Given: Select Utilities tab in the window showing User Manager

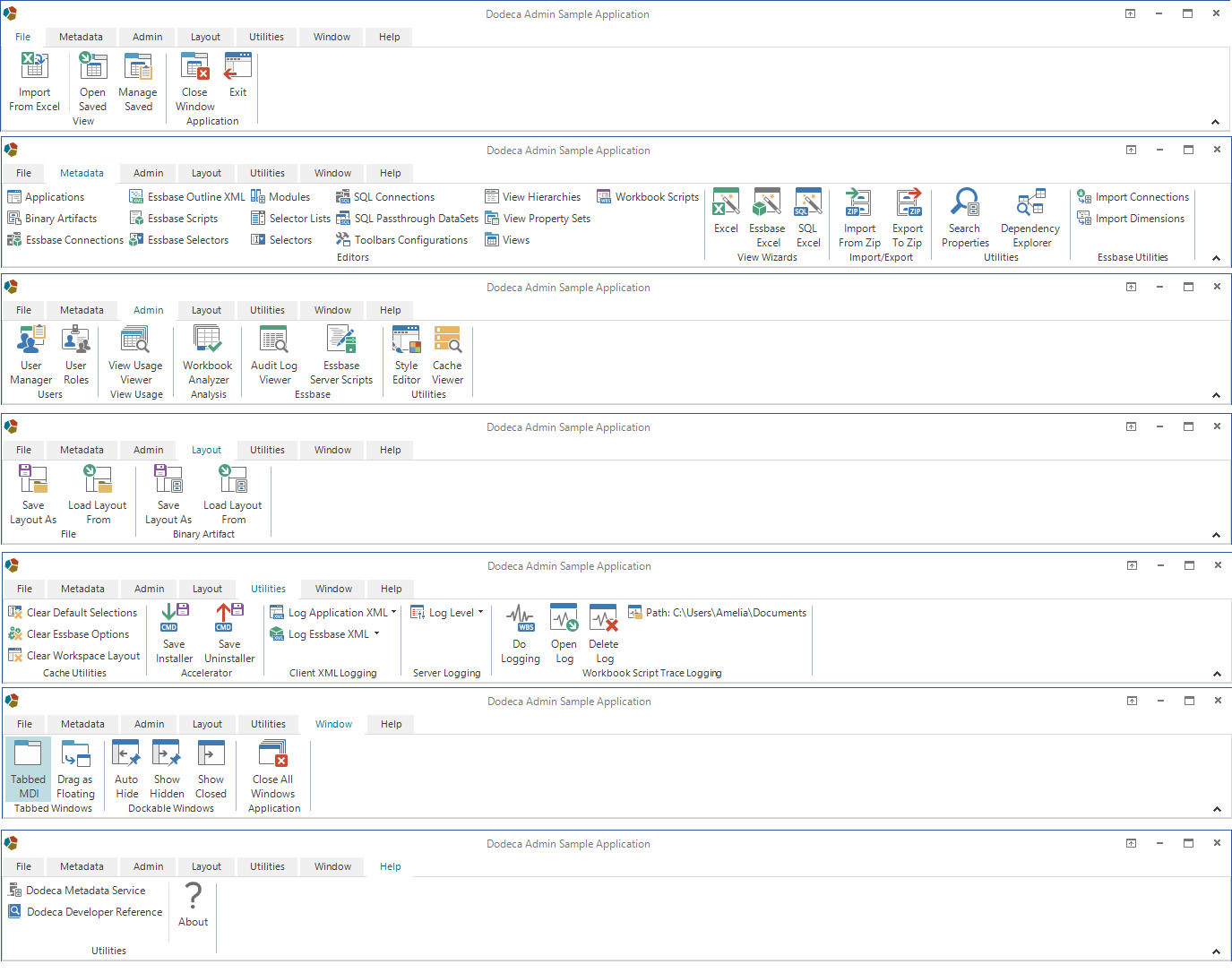Looking at the screenshot, I should (267, 310).
